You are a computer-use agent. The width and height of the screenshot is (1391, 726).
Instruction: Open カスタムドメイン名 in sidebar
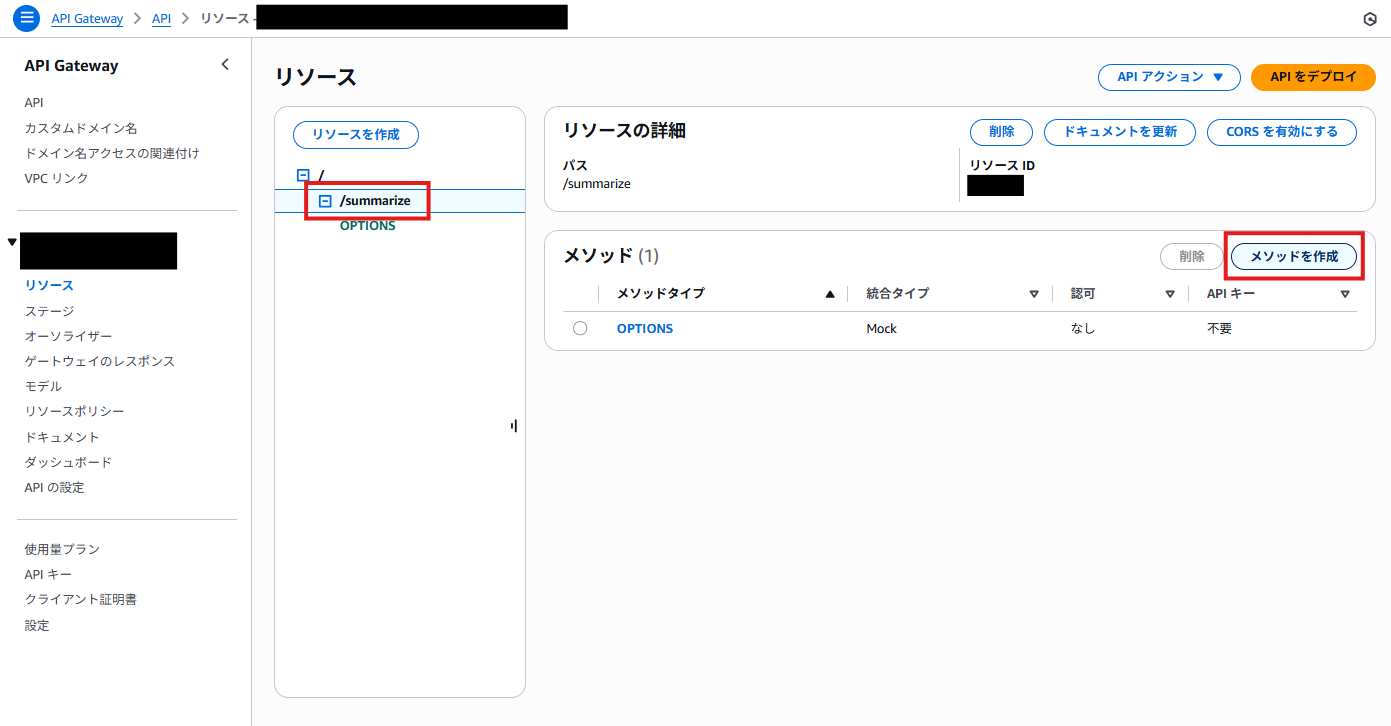(x=81, y=128)
